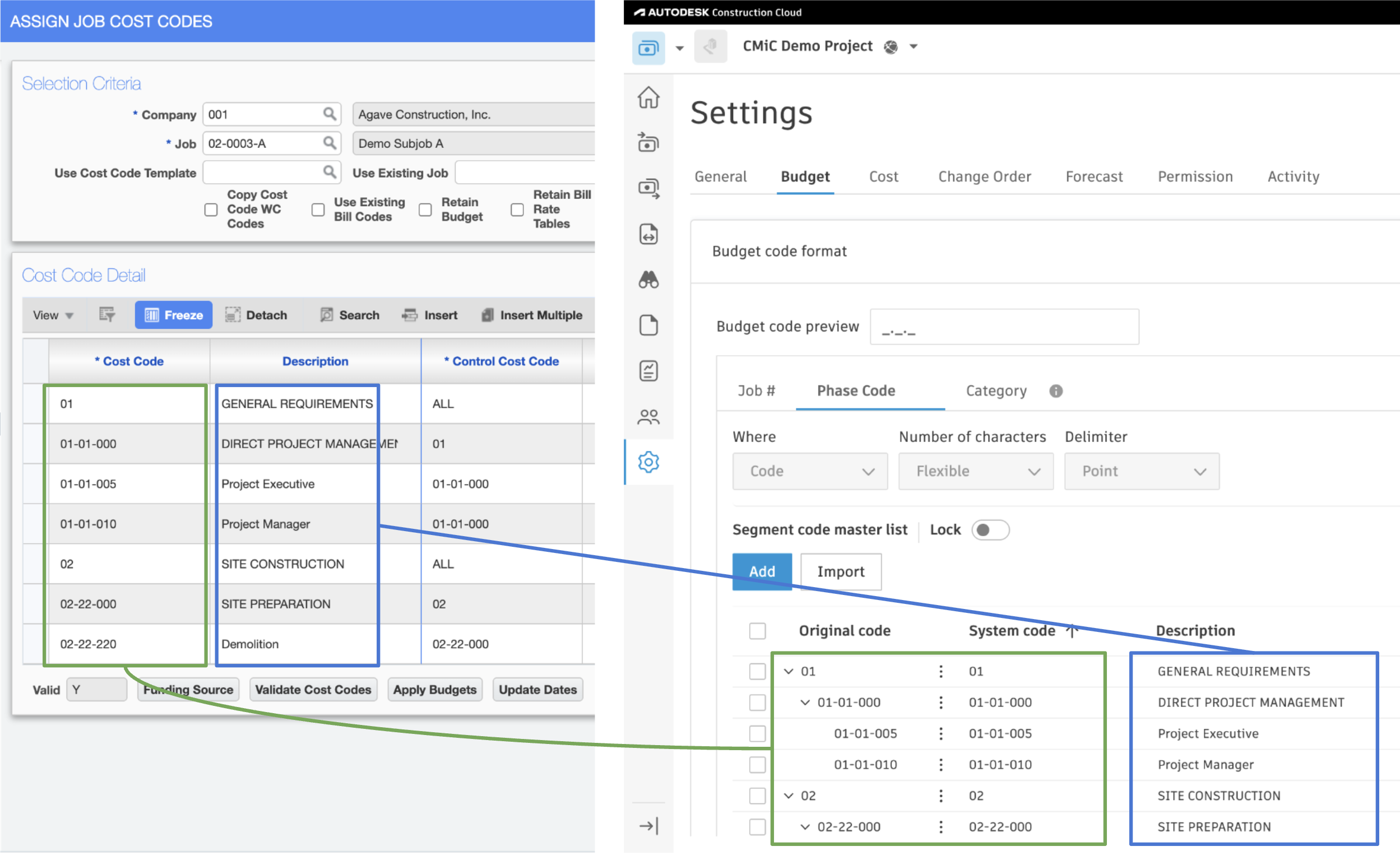
Task: Click the budget icon with up arrow in sidebar
Action: click(x=648, y=142)
